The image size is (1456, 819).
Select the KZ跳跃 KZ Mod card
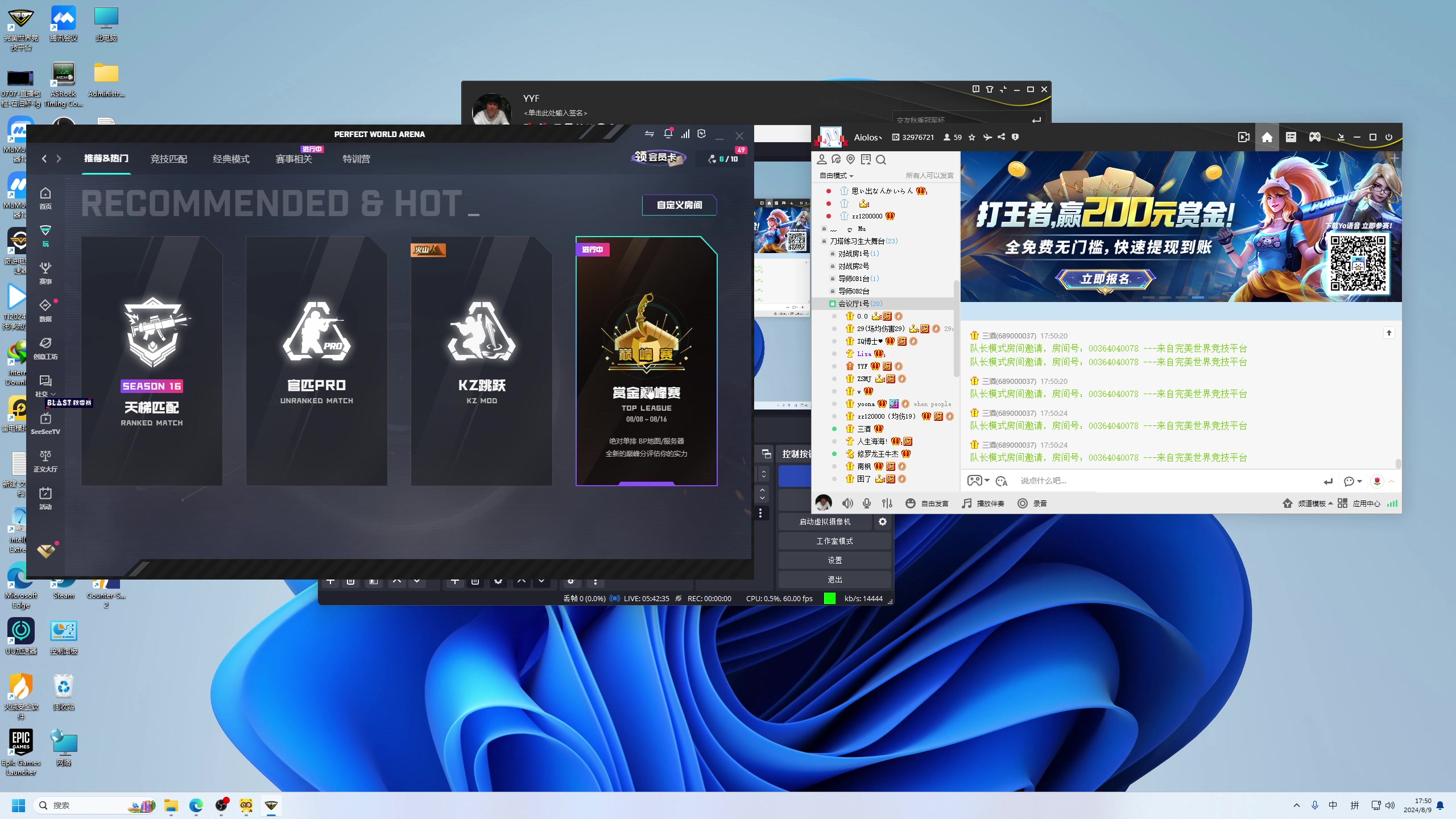click(x=482, y=361)
